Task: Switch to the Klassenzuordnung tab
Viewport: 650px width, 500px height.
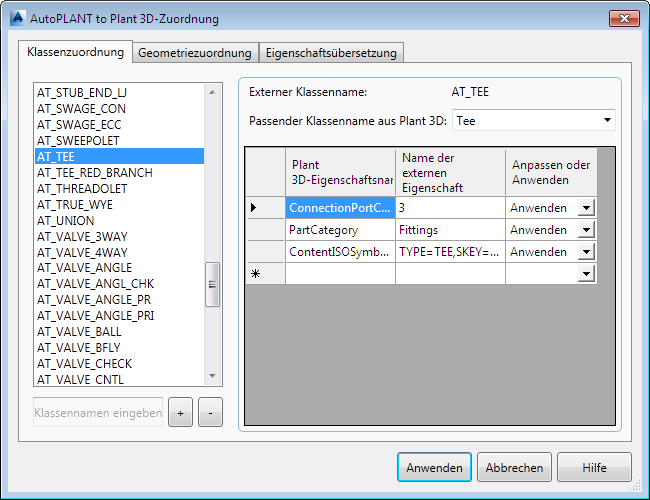Action: [x=75, y=52]
